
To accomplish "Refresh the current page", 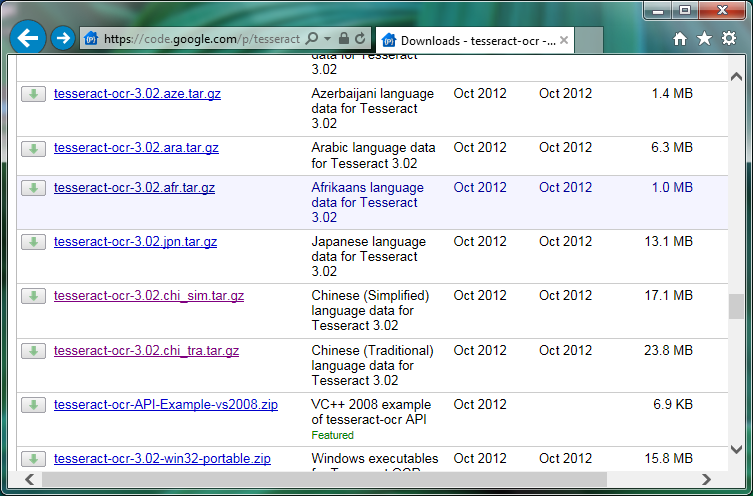I will coord(360,38).
